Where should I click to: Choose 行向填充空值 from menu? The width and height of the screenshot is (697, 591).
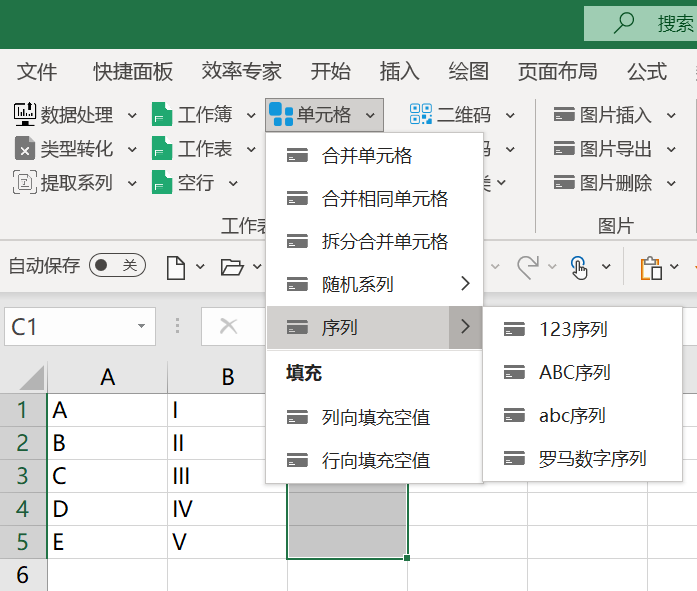coord(374,460)
